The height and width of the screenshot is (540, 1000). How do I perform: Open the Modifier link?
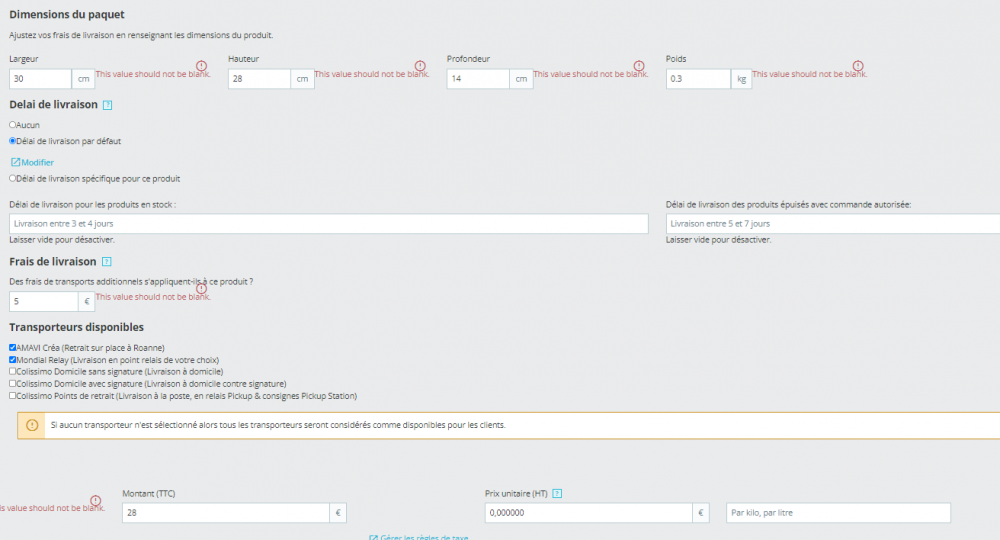tap(33, 163)
